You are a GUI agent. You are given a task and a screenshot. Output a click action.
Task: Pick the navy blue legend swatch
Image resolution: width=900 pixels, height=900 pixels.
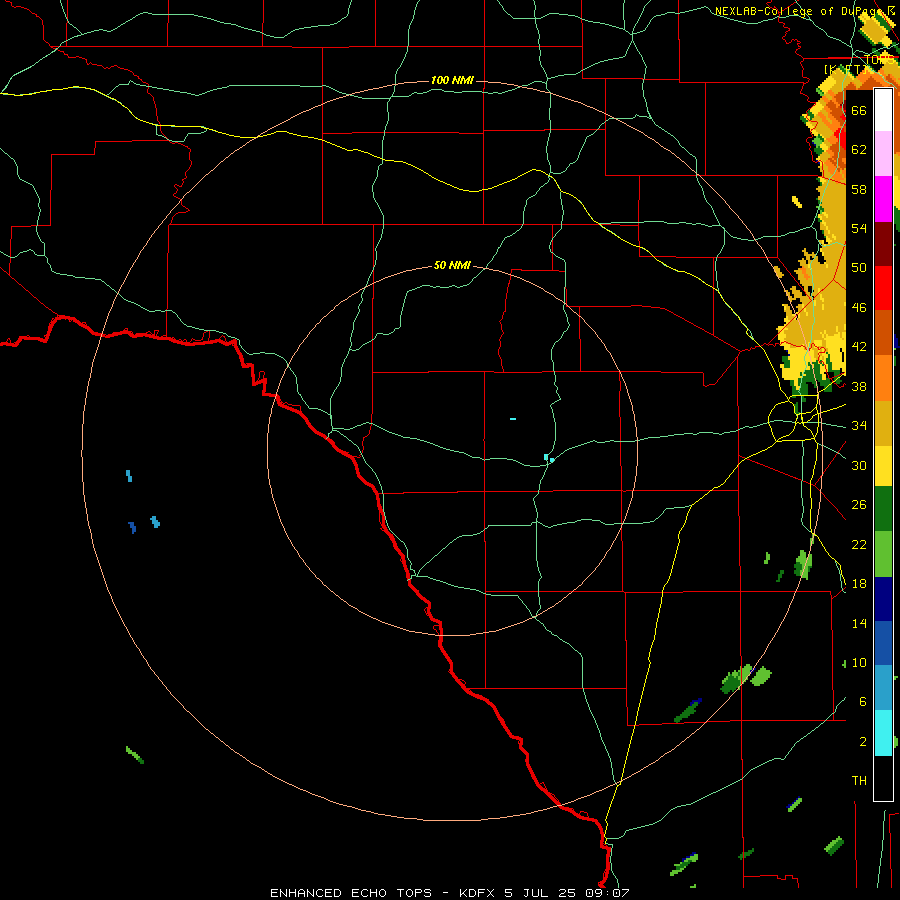883,599
